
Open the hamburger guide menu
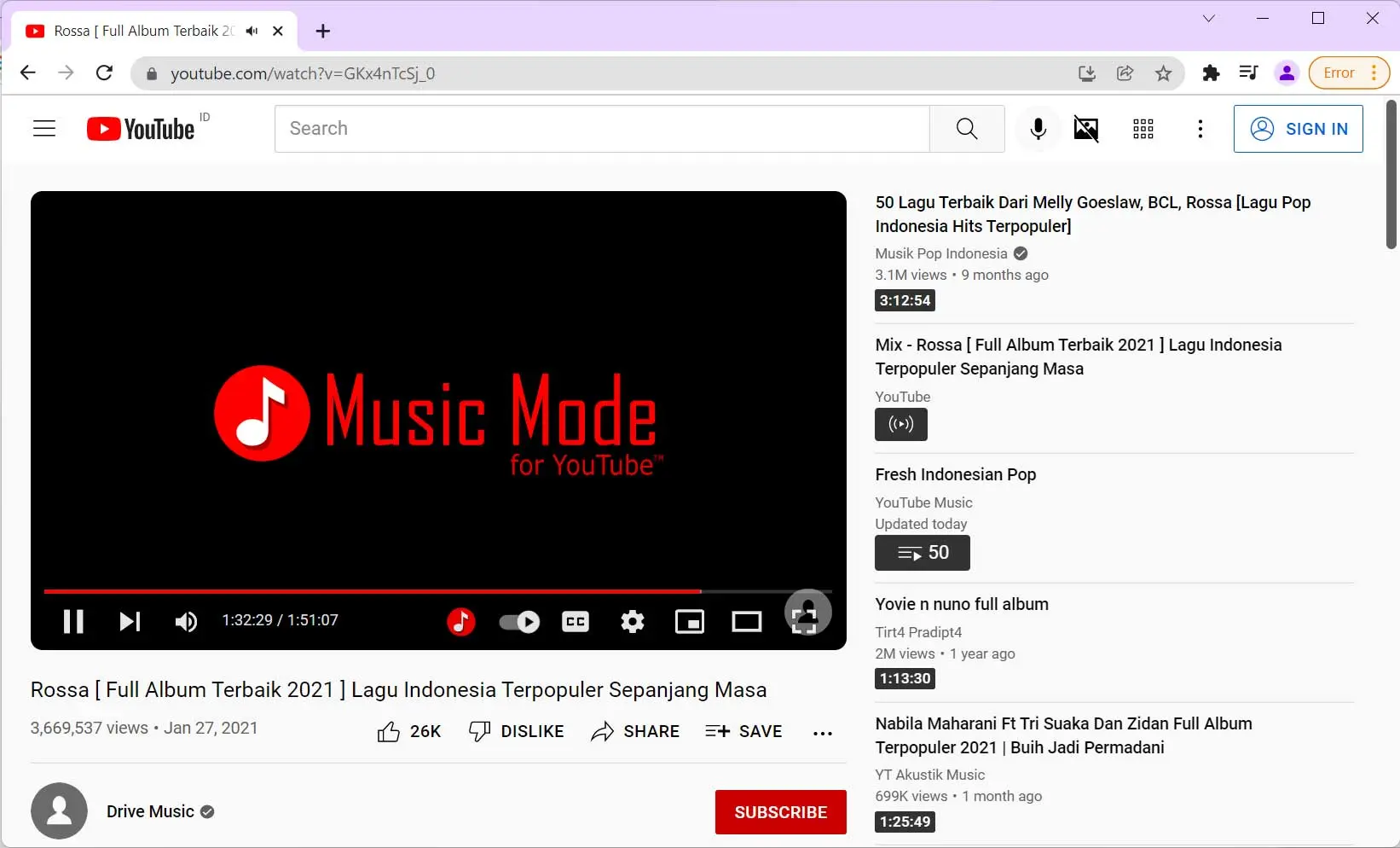pyautogui.click(x=44, y=129)
